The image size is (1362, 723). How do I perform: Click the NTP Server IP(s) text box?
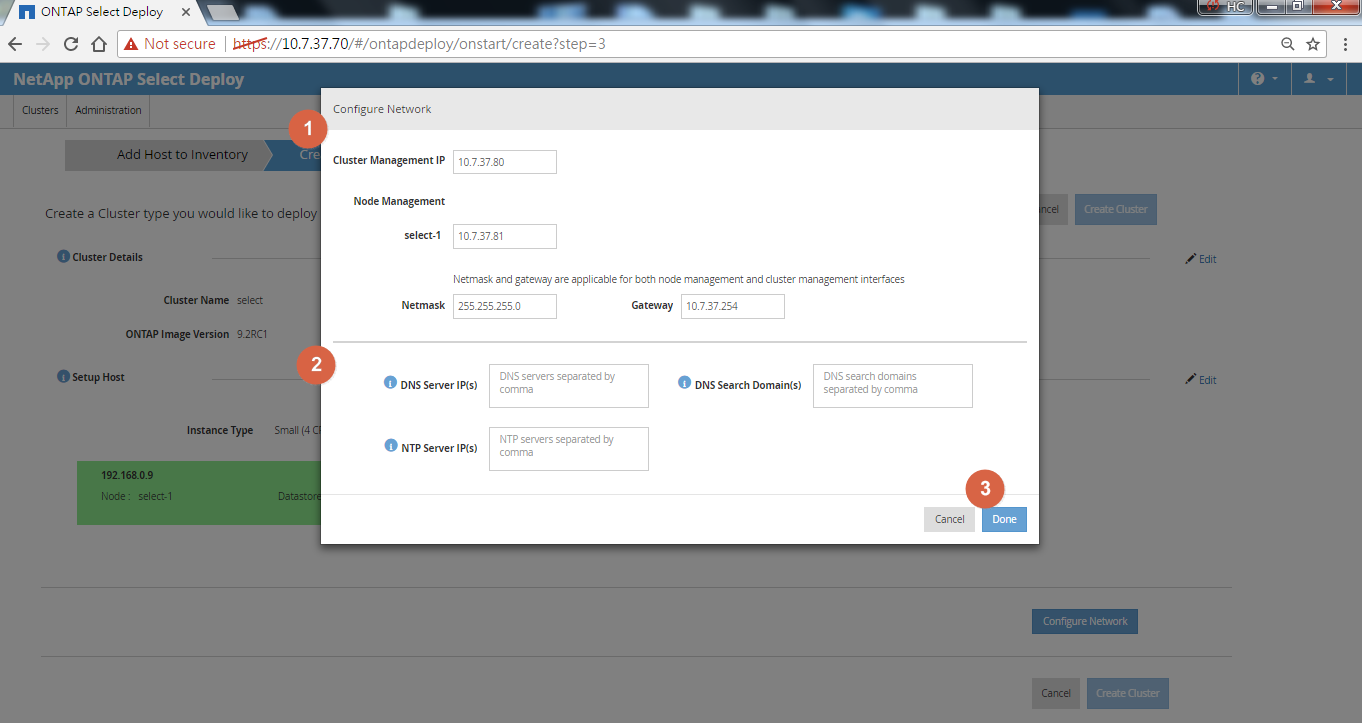[x=569, y=449]
